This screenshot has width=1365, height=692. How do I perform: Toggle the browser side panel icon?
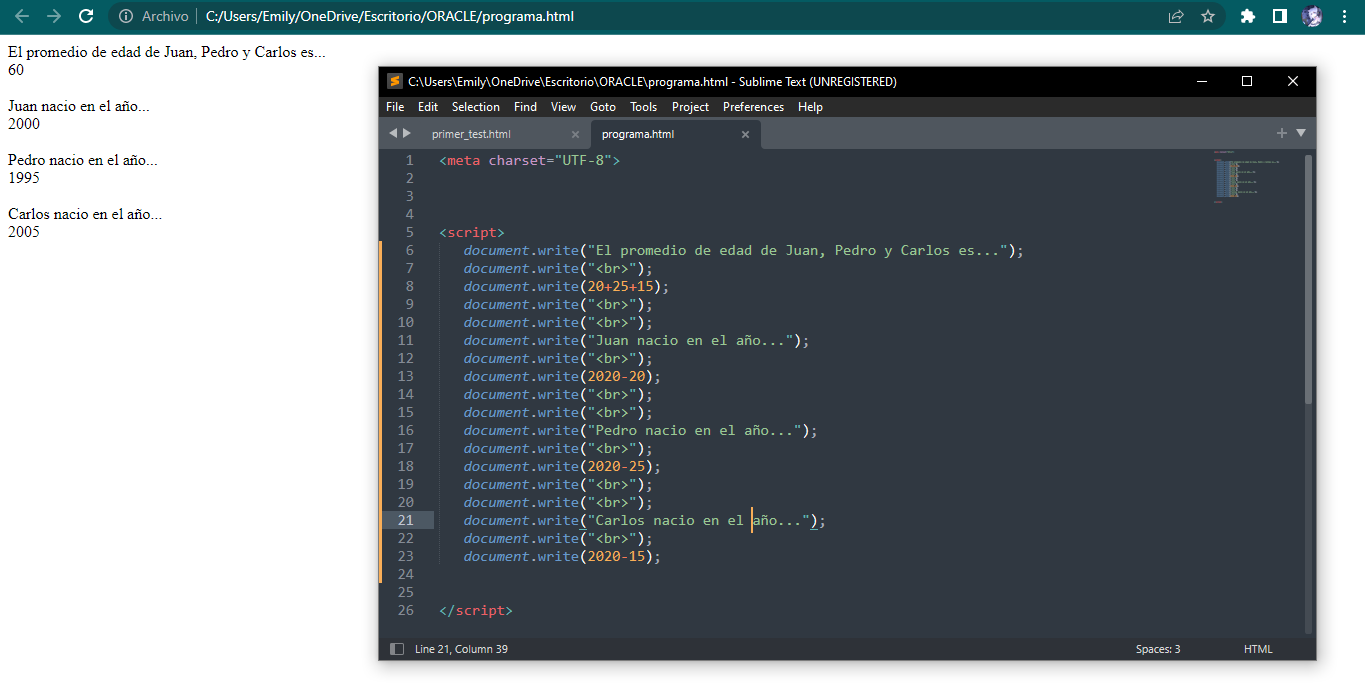(1279, 16)
